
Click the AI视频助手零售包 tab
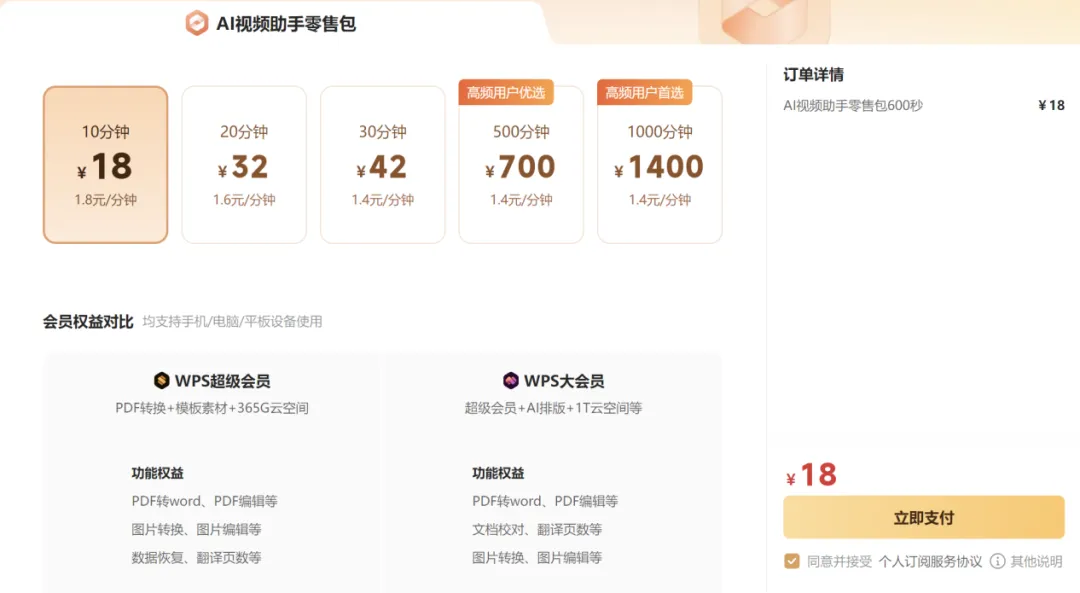click(271, 23)
